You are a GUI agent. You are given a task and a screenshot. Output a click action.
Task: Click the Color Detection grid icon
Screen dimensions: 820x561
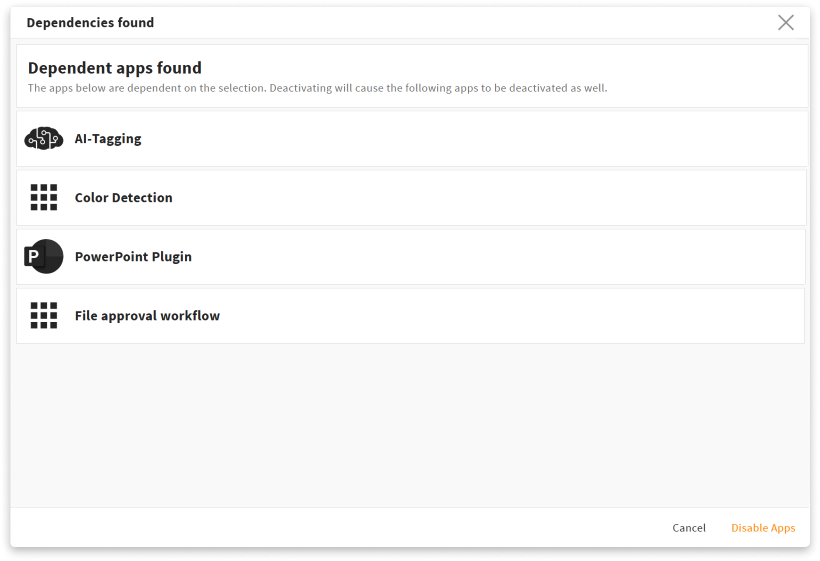click(x=44, y=198)
